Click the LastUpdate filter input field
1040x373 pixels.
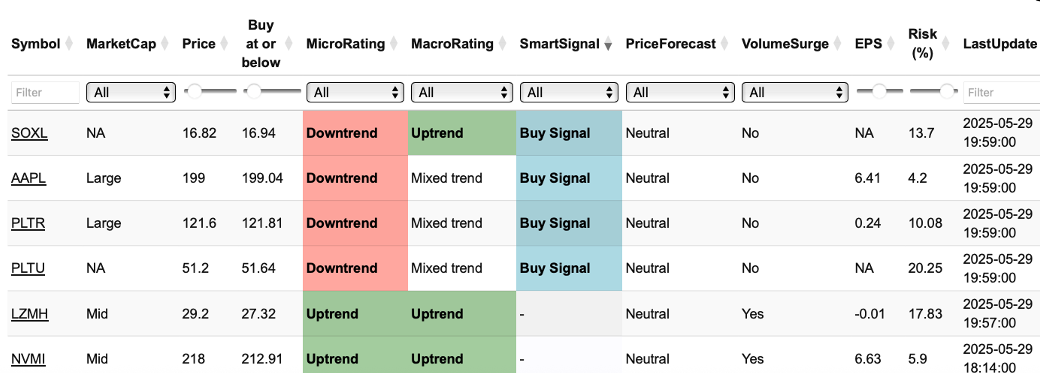(x=1002, y=92)
